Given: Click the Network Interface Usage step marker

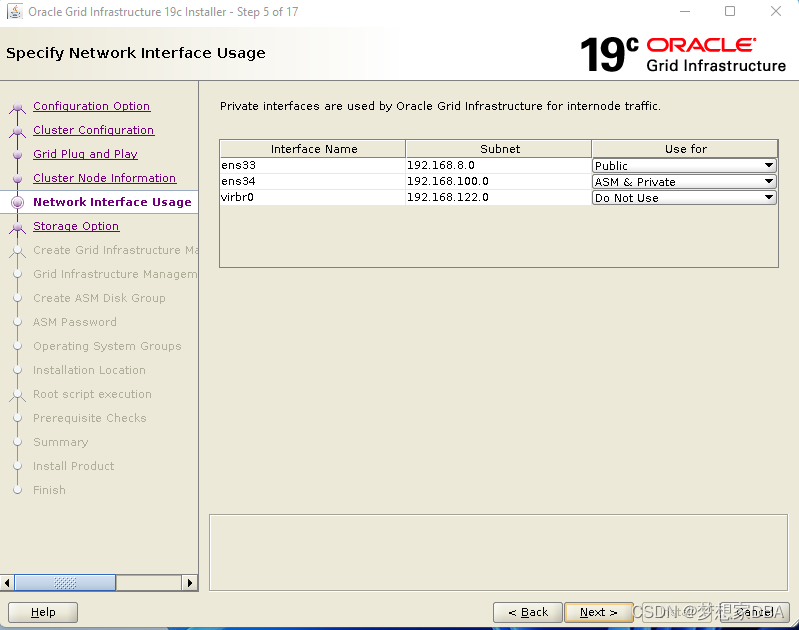Looking at the screenshot, I should (x=17, y=202).
